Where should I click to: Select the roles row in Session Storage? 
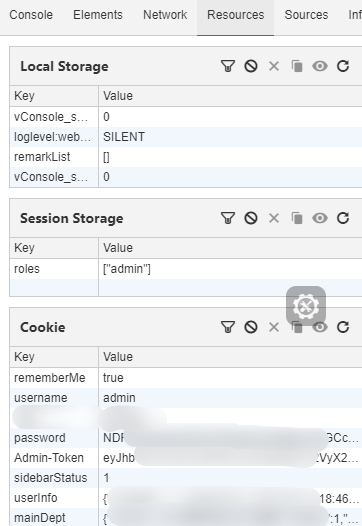186,269
